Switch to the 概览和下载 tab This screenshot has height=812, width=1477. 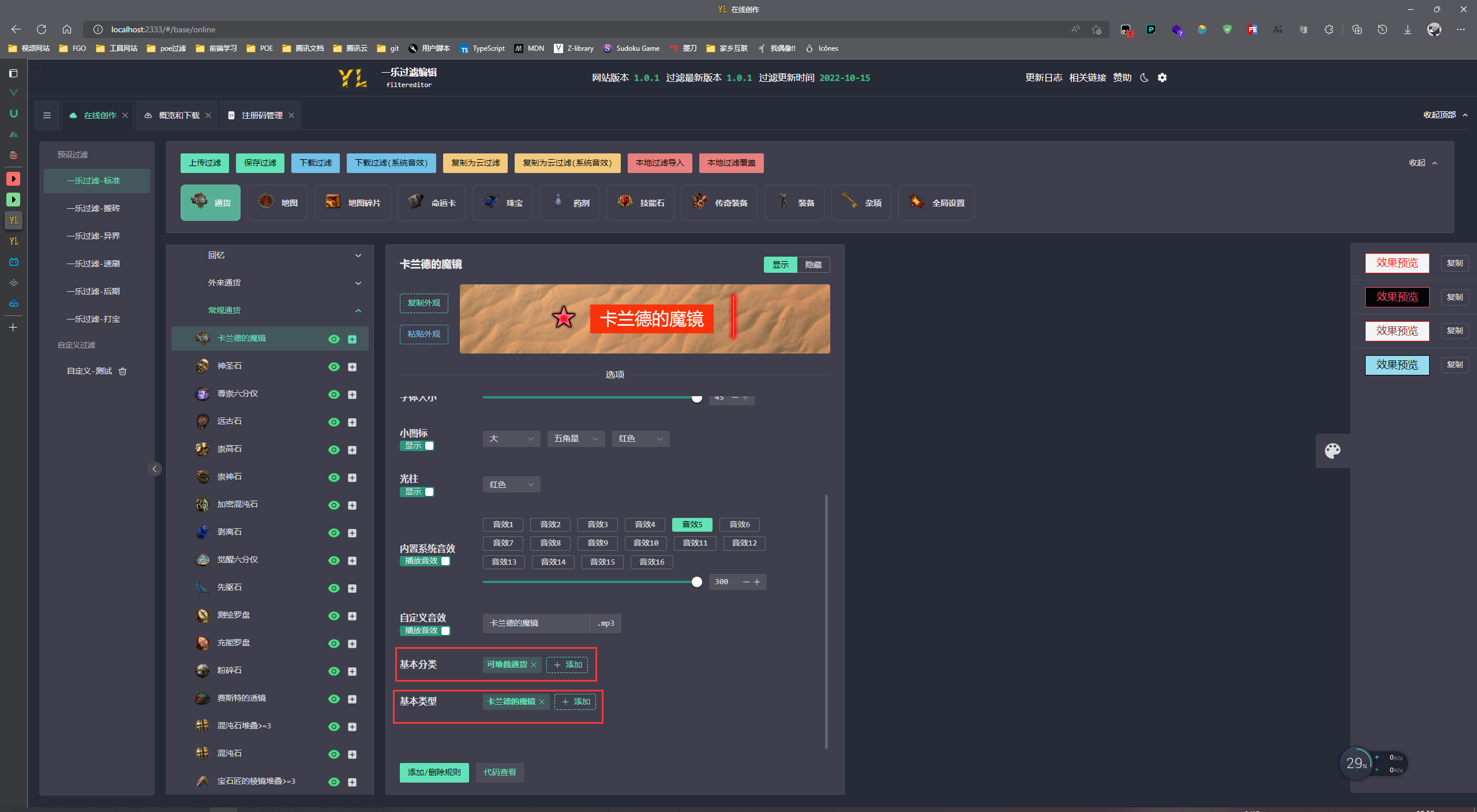point(179,115)
